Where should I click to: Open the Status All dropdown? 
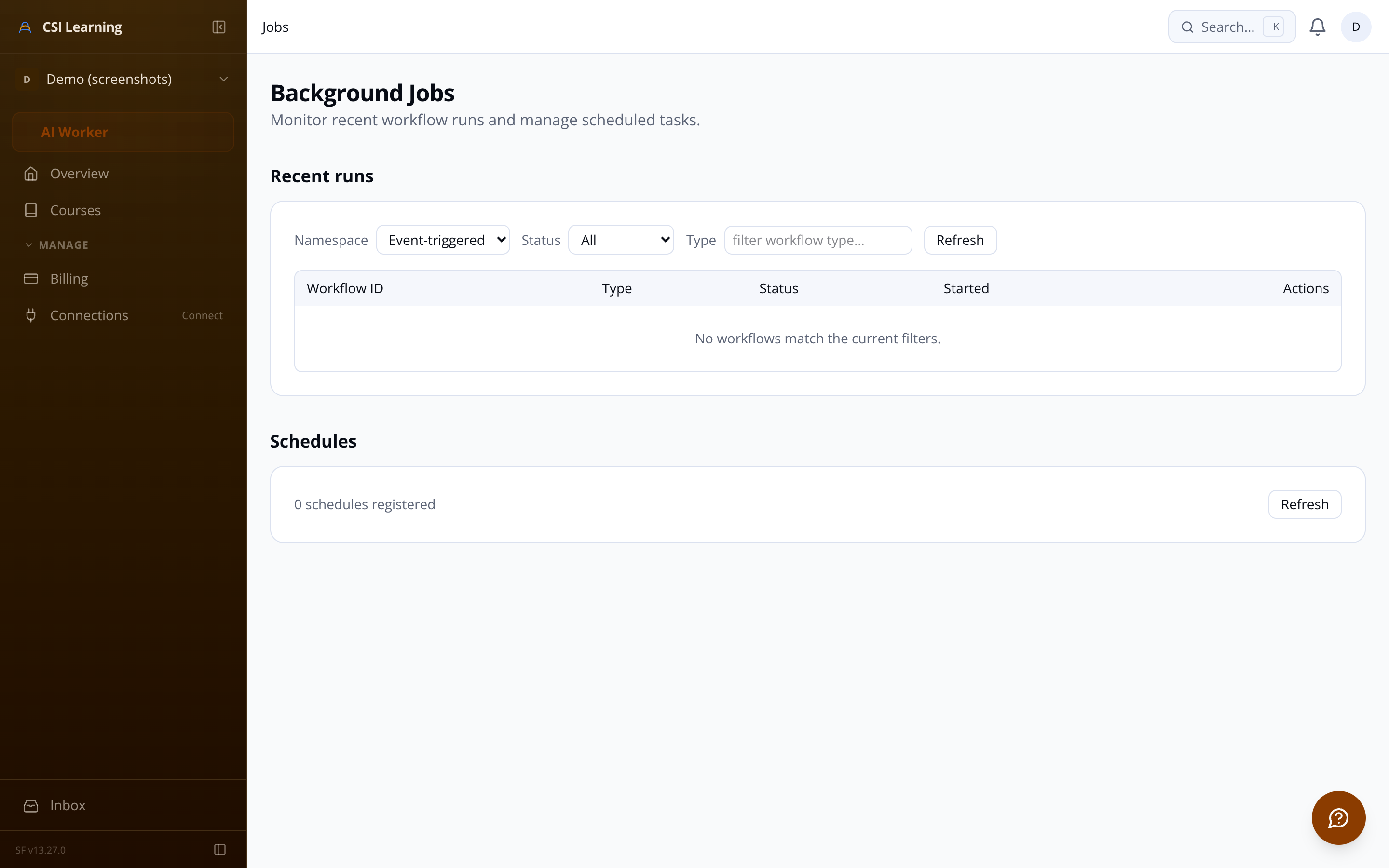[x=621, y=240]
